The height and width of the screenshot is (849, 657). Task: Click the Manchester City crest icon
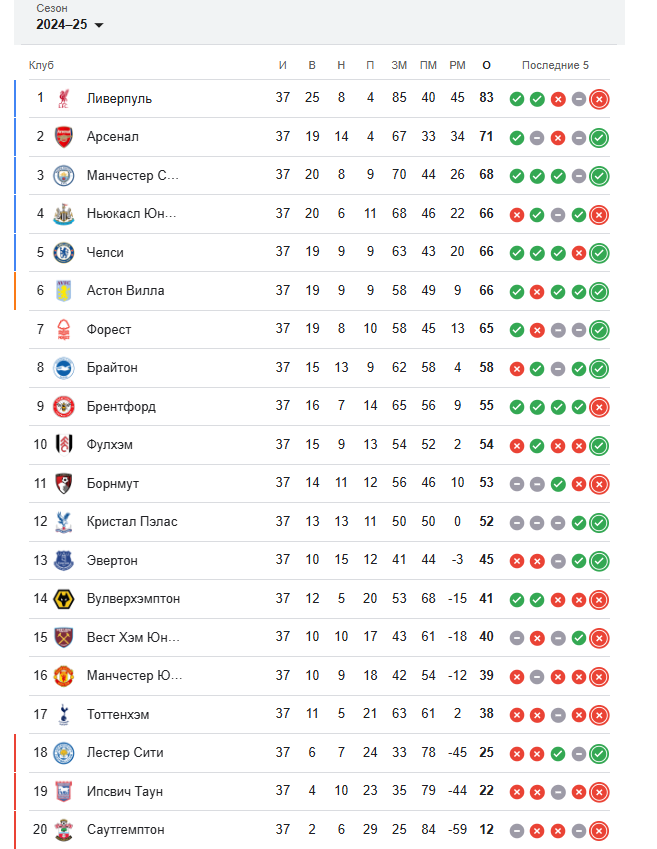click(x=64, y=176)
